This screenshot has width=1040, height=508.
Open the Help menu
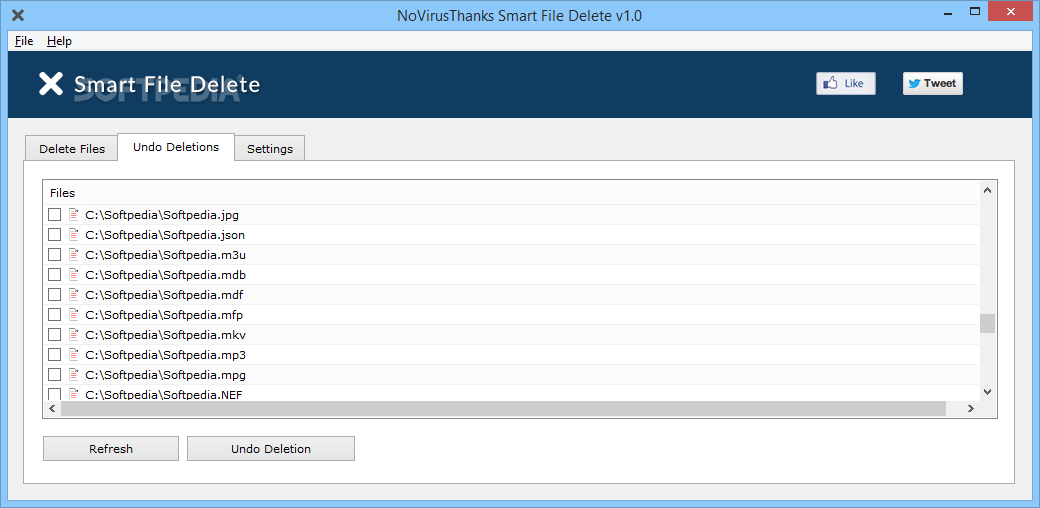point(59,41)
